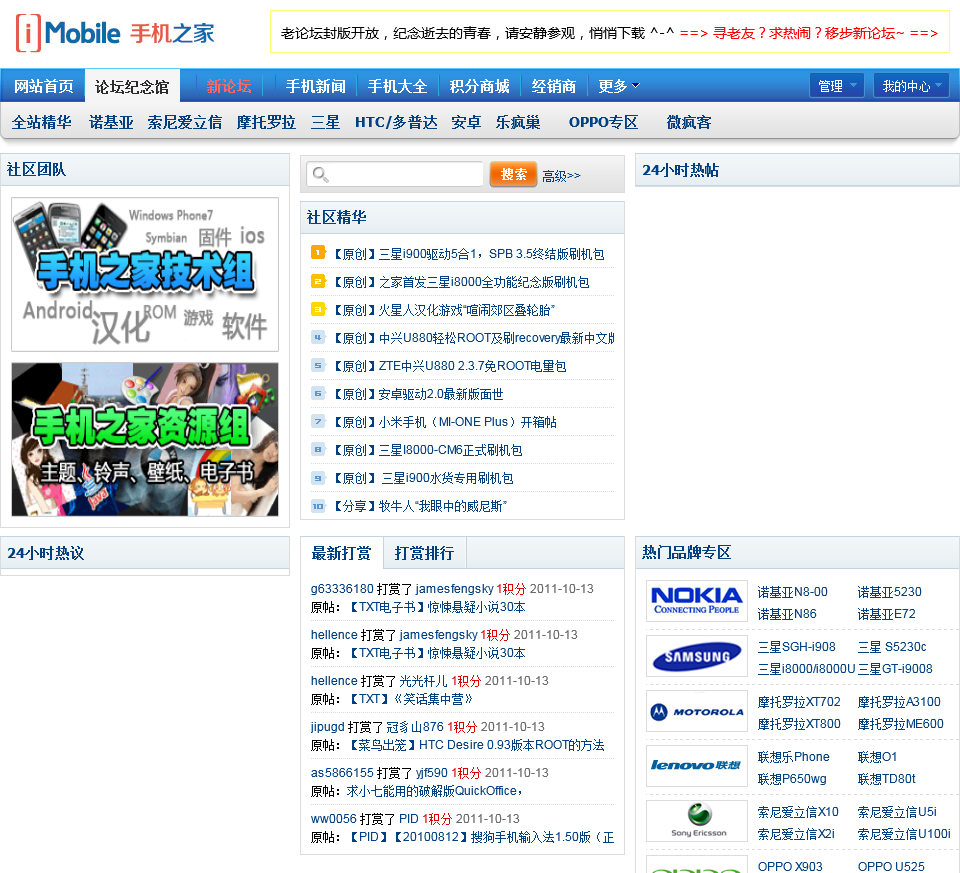Open the 三星SGH-i908 model link
The height and width of the screenshot is (873, 960).
click(x=797, y=647)
